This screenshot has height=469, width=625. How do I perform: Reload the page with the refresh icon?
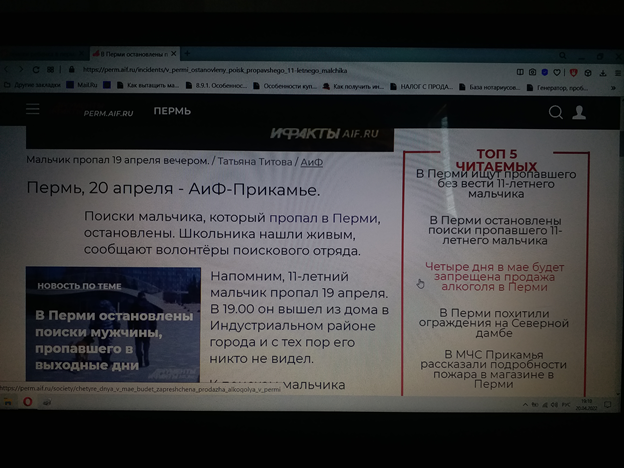(36, 70)
